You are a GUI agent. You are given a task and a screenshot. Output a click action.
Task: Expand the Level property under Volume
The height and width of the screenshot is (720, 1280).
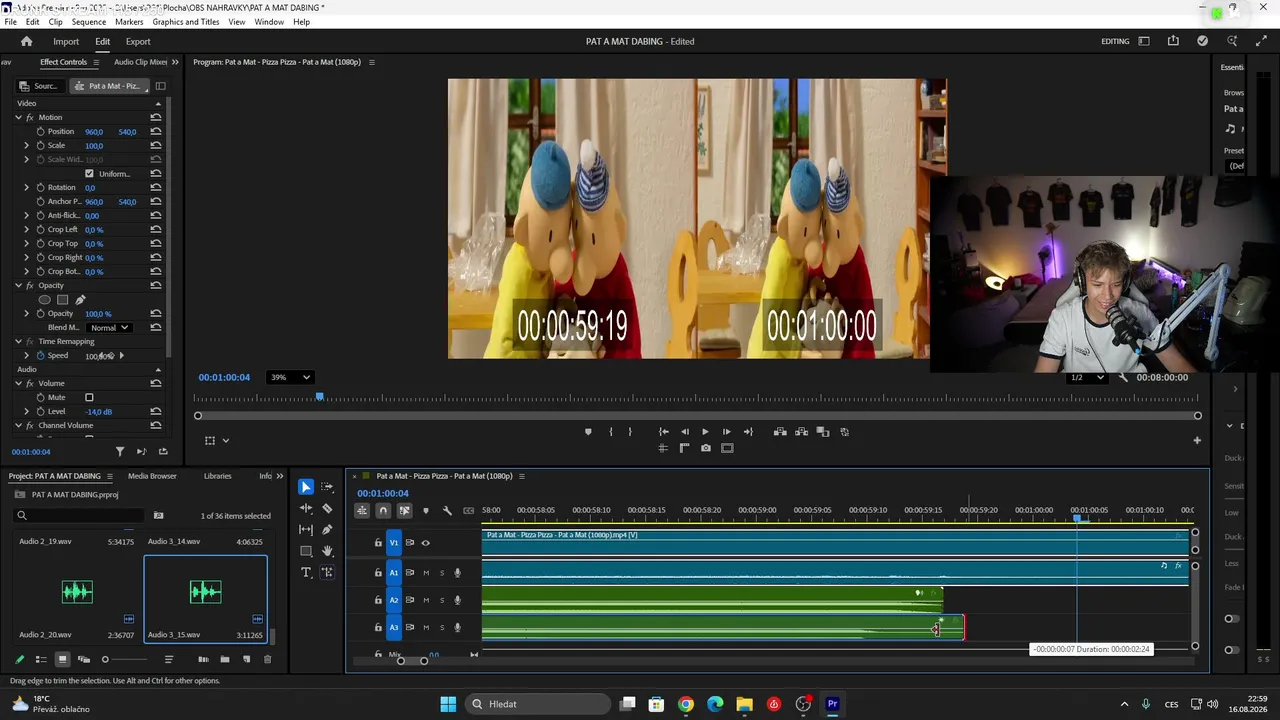point(27,411)
